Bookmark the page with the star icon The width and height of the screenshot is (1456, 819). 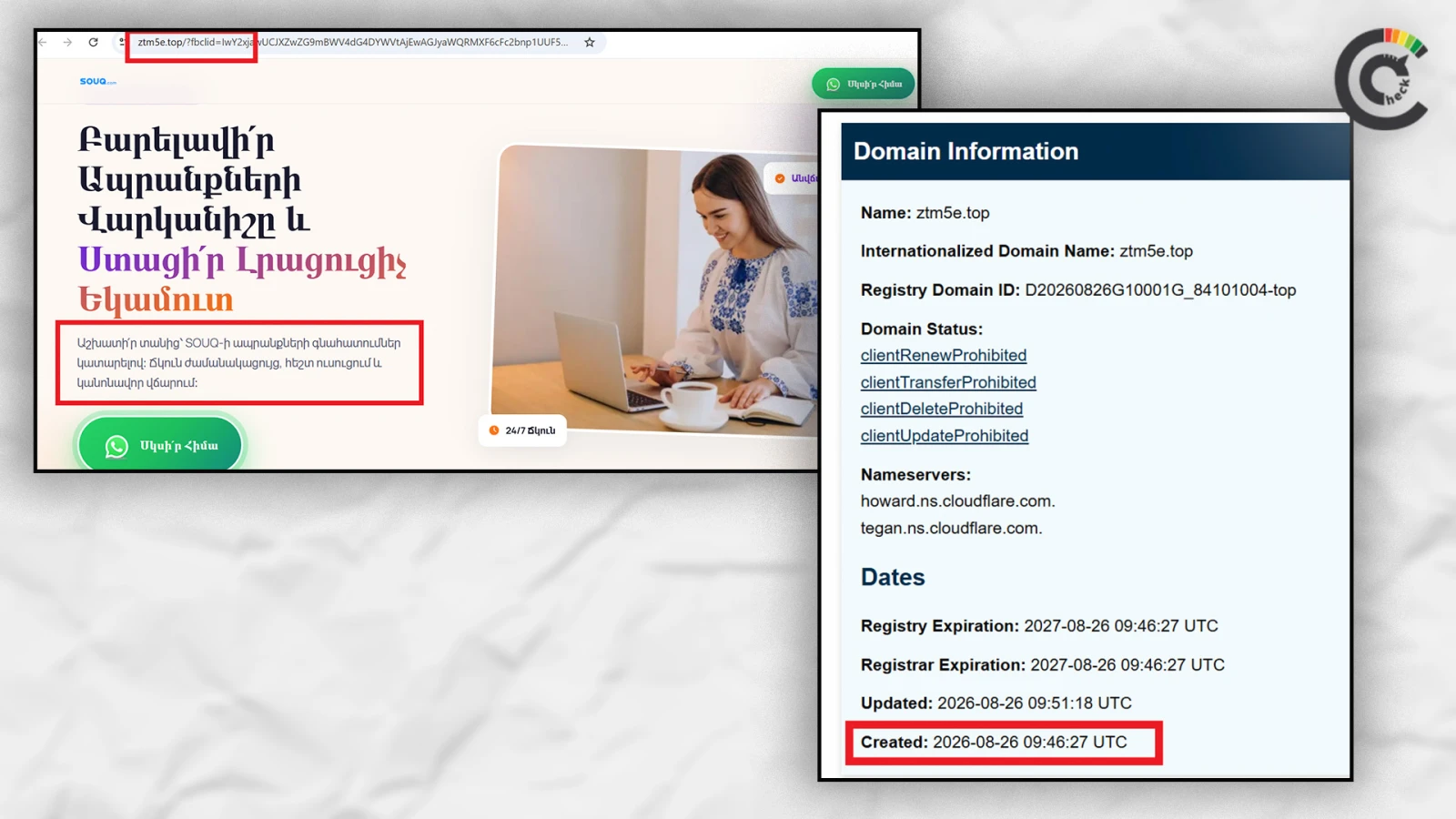point(590,42)
